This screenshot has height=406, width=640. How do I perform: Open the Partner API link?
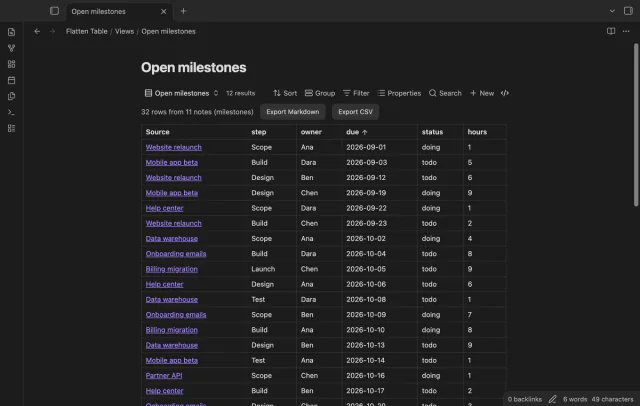tap(164, 375)
